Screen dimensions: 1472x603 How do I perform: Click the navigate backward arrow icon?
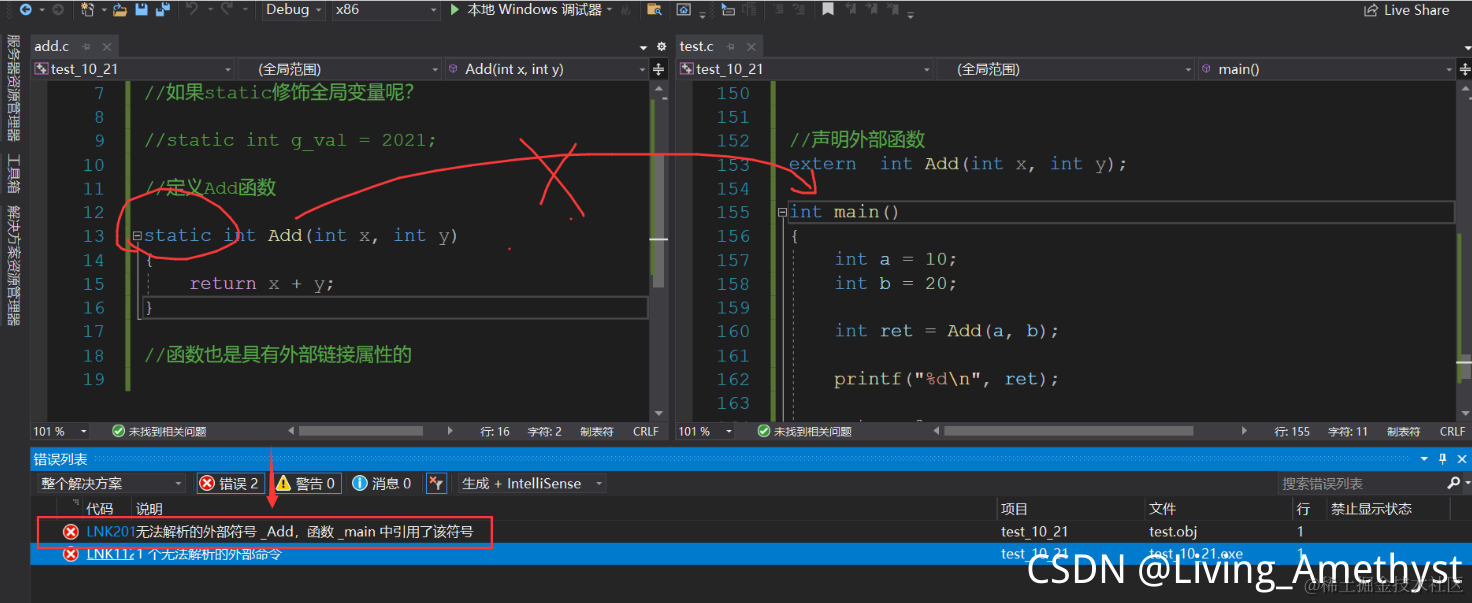pyautogui.click(x=24, y=9)
